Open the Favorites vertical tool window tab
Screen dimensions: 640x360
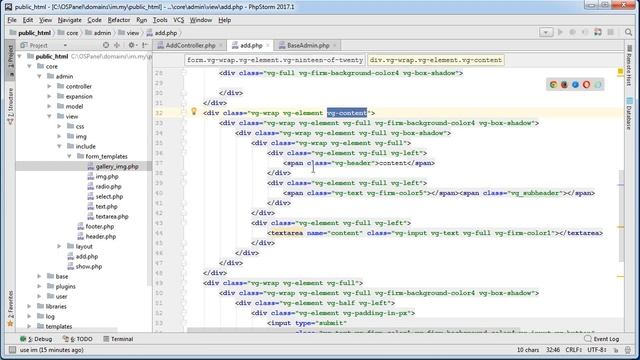[x=11, y=308]
